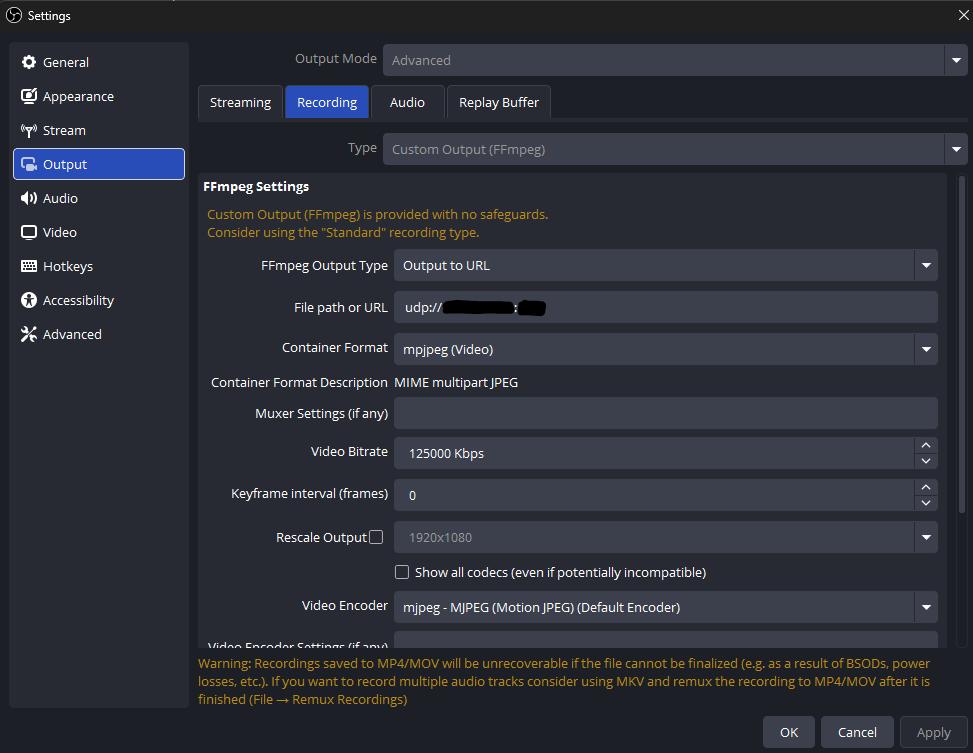Click the Hotkeys keyboard icon
973x753 pixels.
[x=29, y=266]
